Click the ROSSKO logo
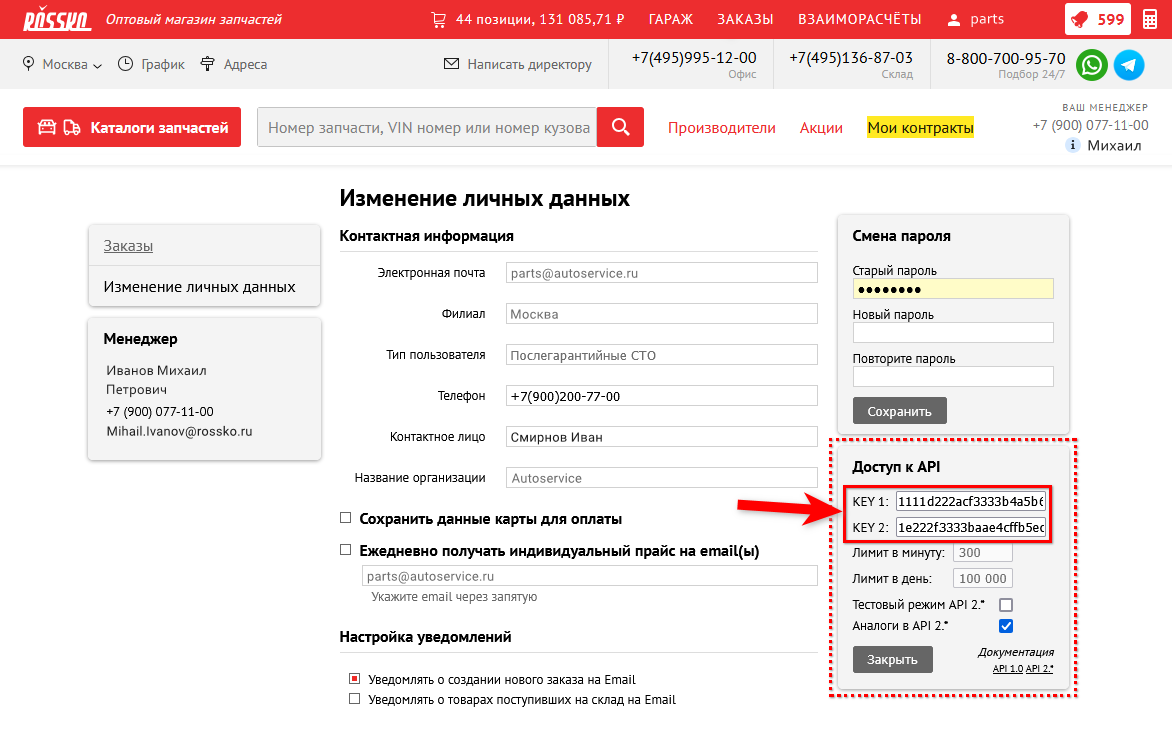 point(56,19)
